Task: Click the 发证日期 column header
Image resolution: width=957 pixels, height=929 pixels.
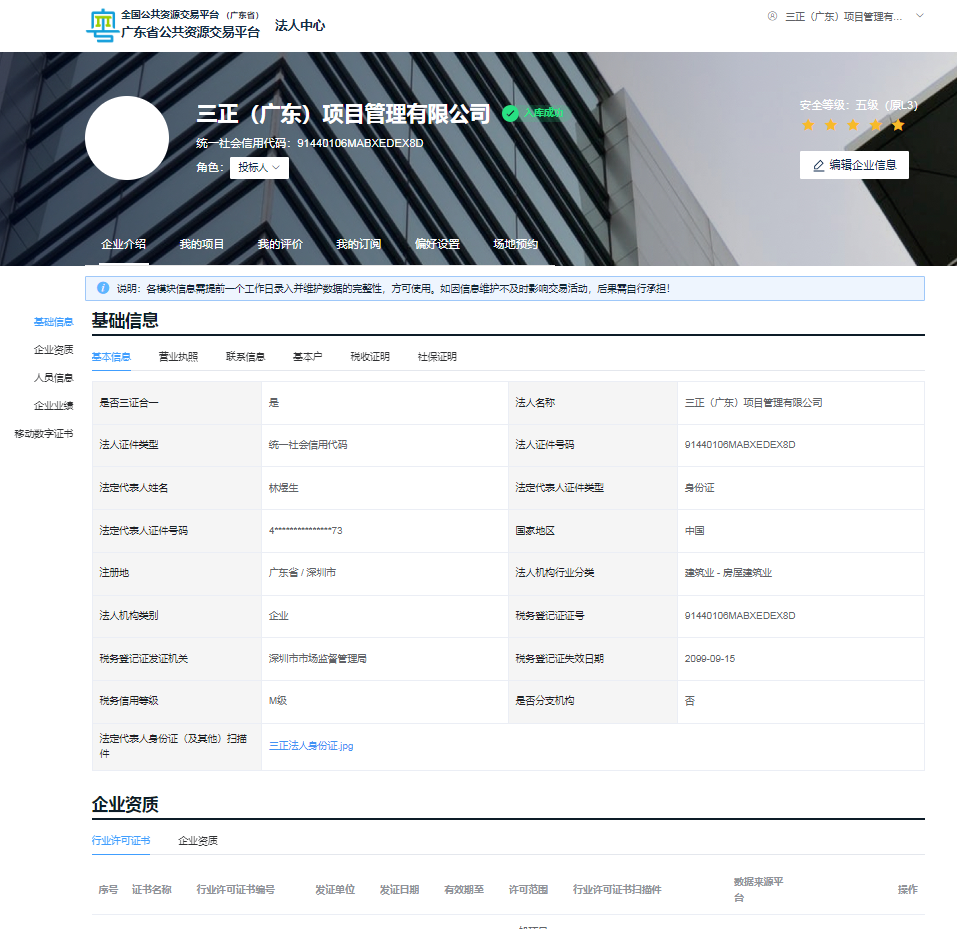Action: pyautogui.click(x=399, y=889)
